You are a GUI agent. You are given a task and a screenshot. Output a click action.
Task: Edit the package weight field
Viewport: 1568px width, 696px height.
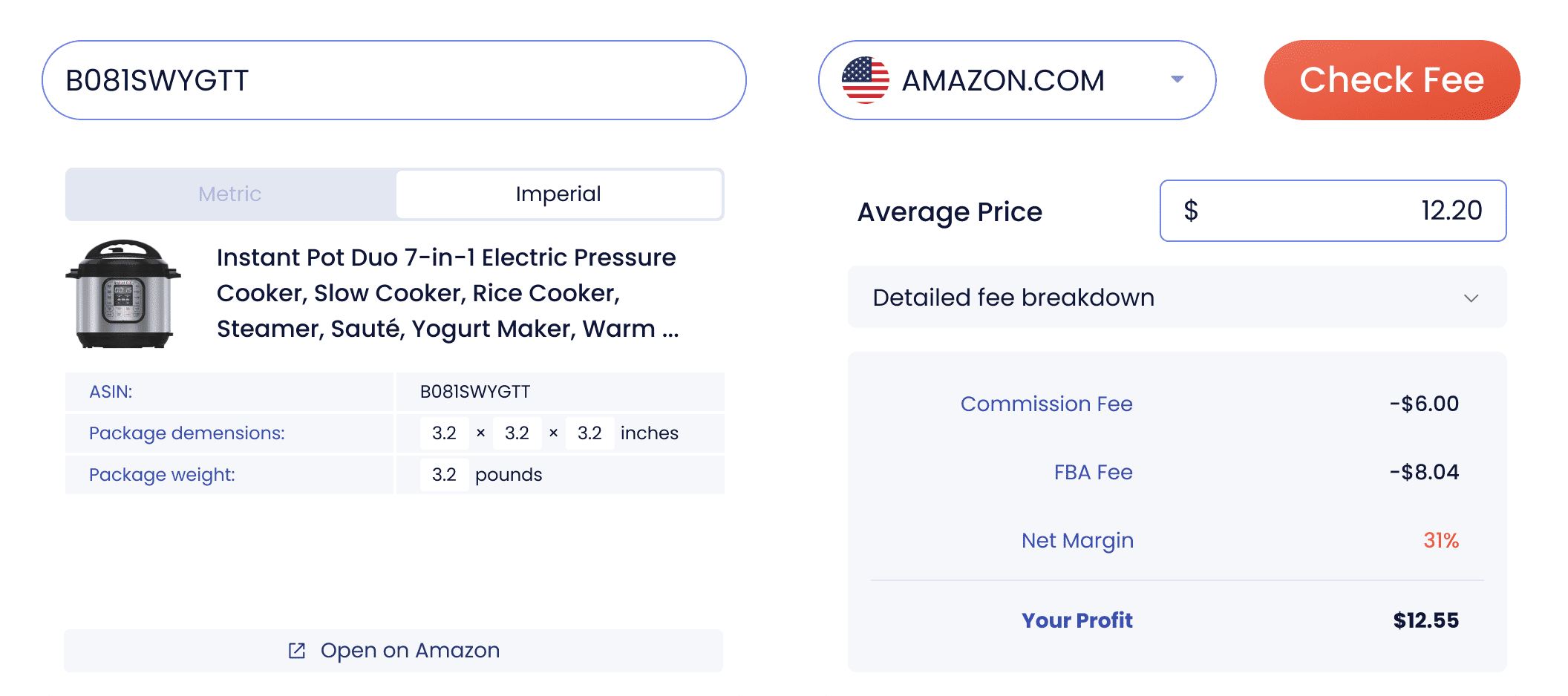(444, 474)
